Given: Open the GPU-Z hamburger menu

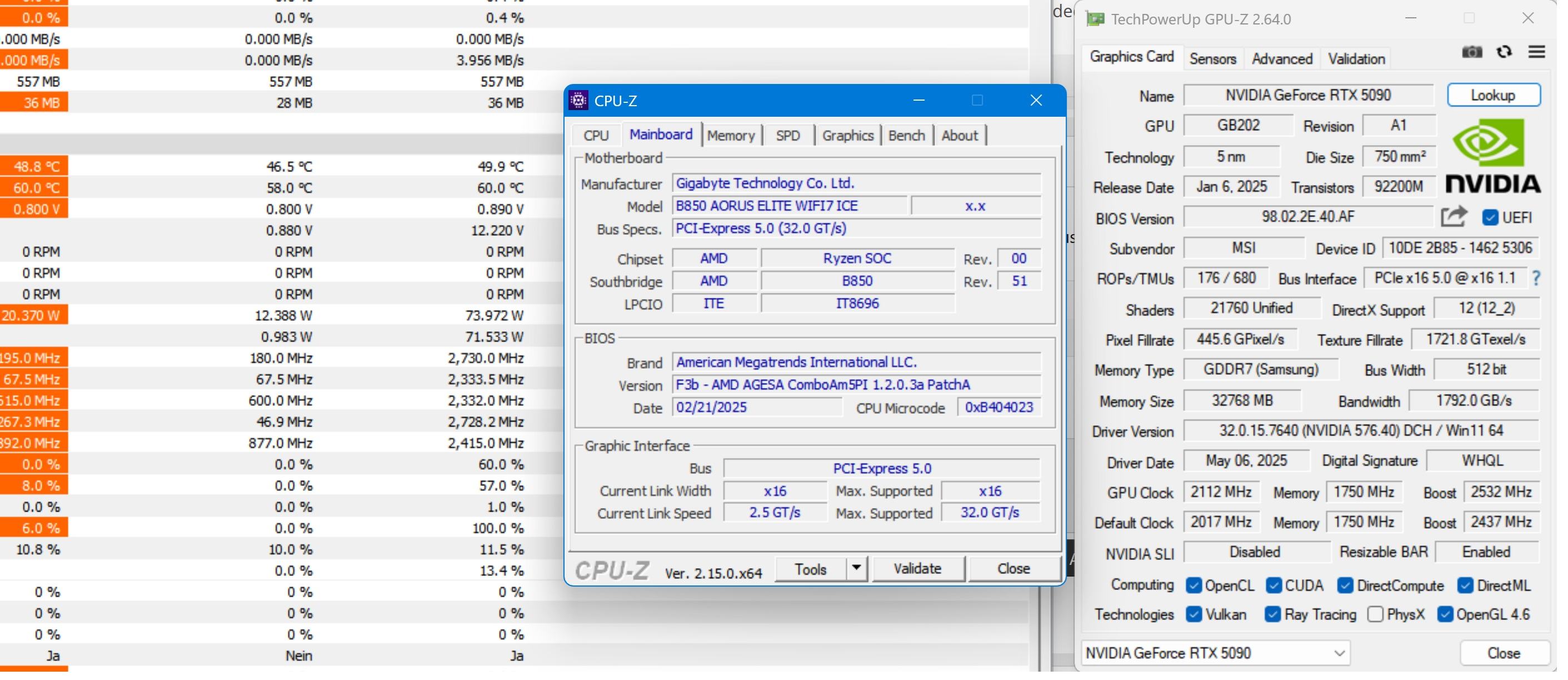Looking at the screenshot, I should [1536, 52].
